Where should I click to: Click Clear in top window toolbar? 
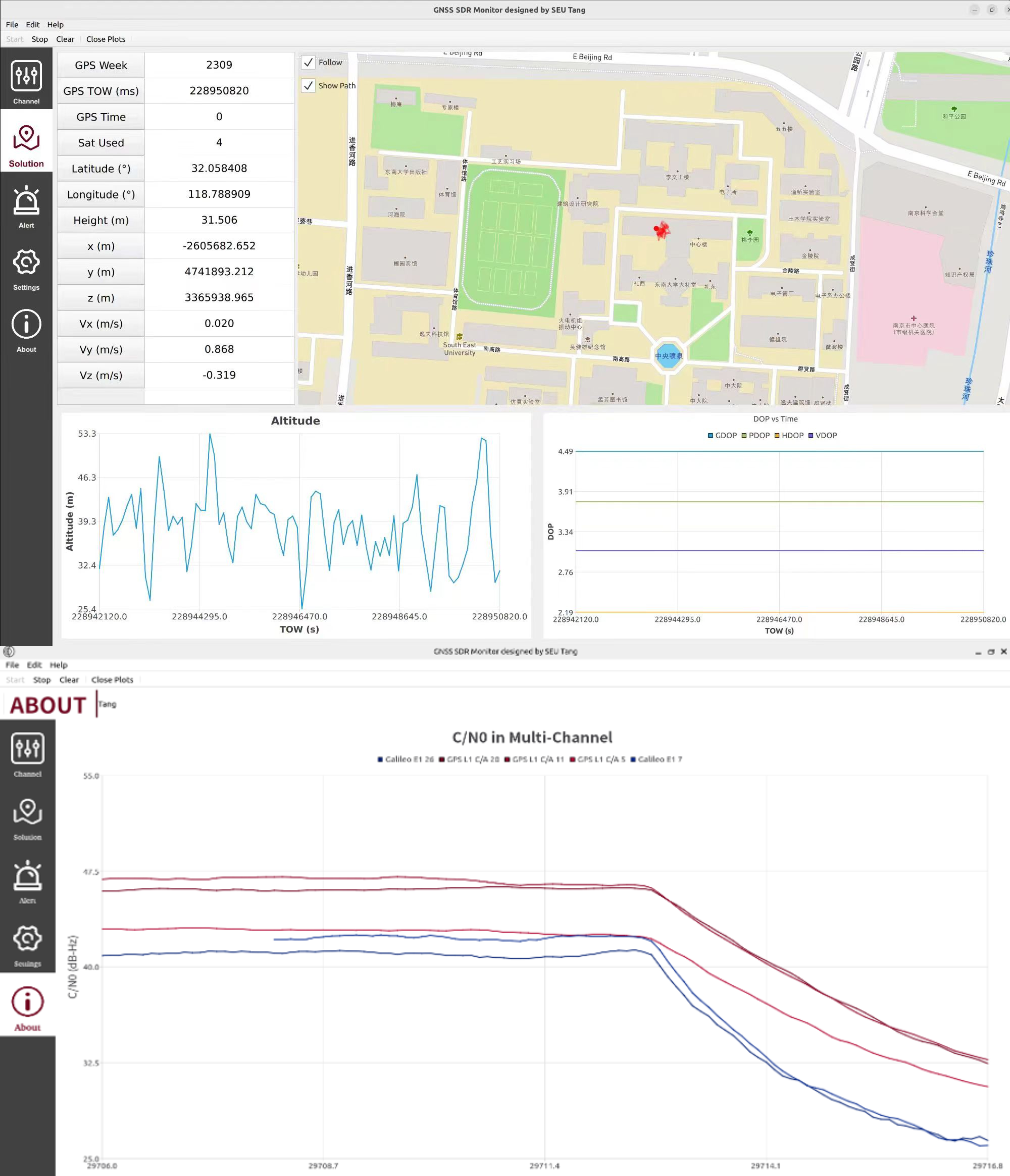coord(65,39)
